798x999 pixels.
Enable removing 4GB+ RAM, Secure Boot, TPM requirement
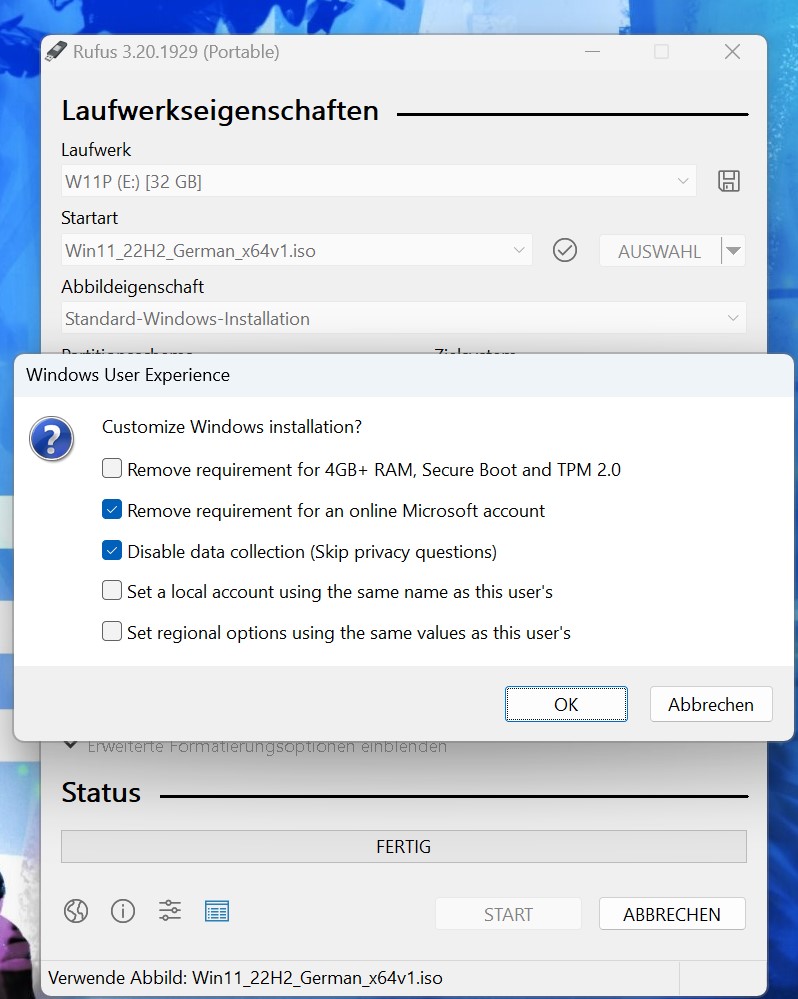[x=112, y=469]
